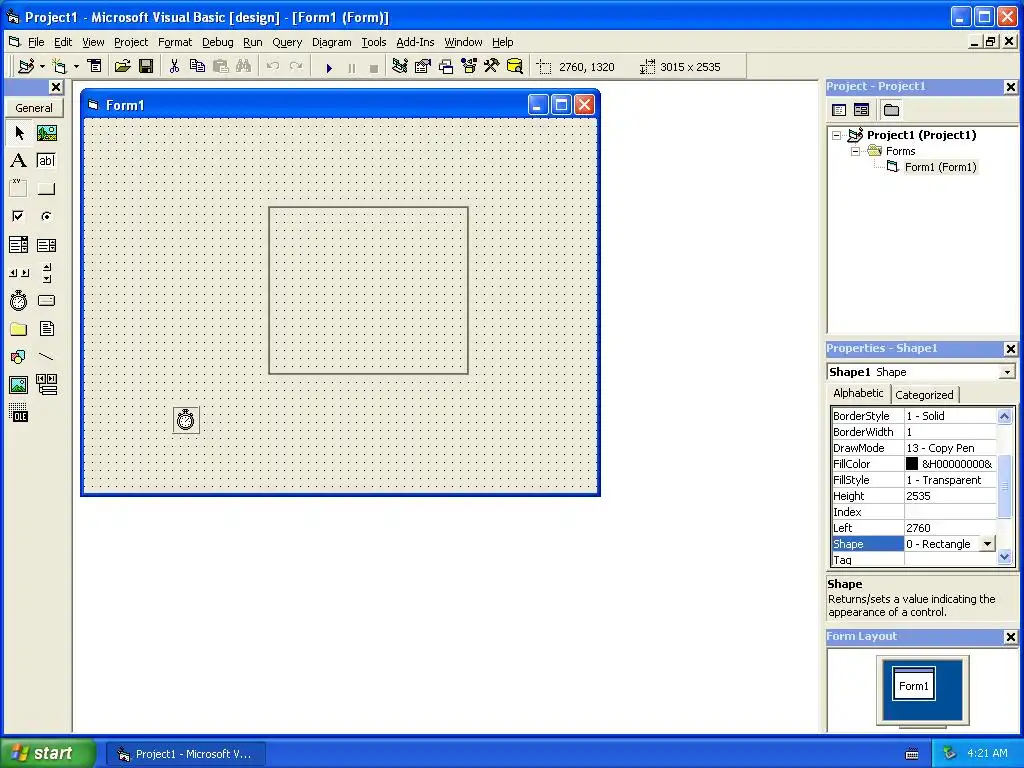
Task: Open the Object Browser toolbar icon
Action: pos(469,66)
